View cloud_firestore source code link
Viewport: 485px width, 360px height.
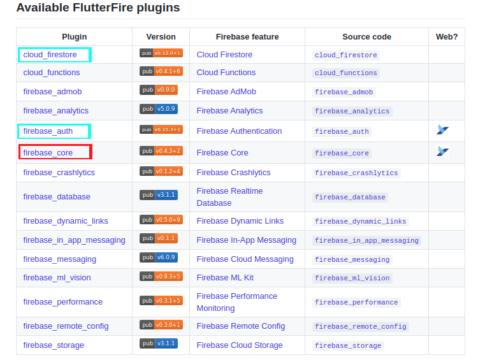click(x=346, y=55)
